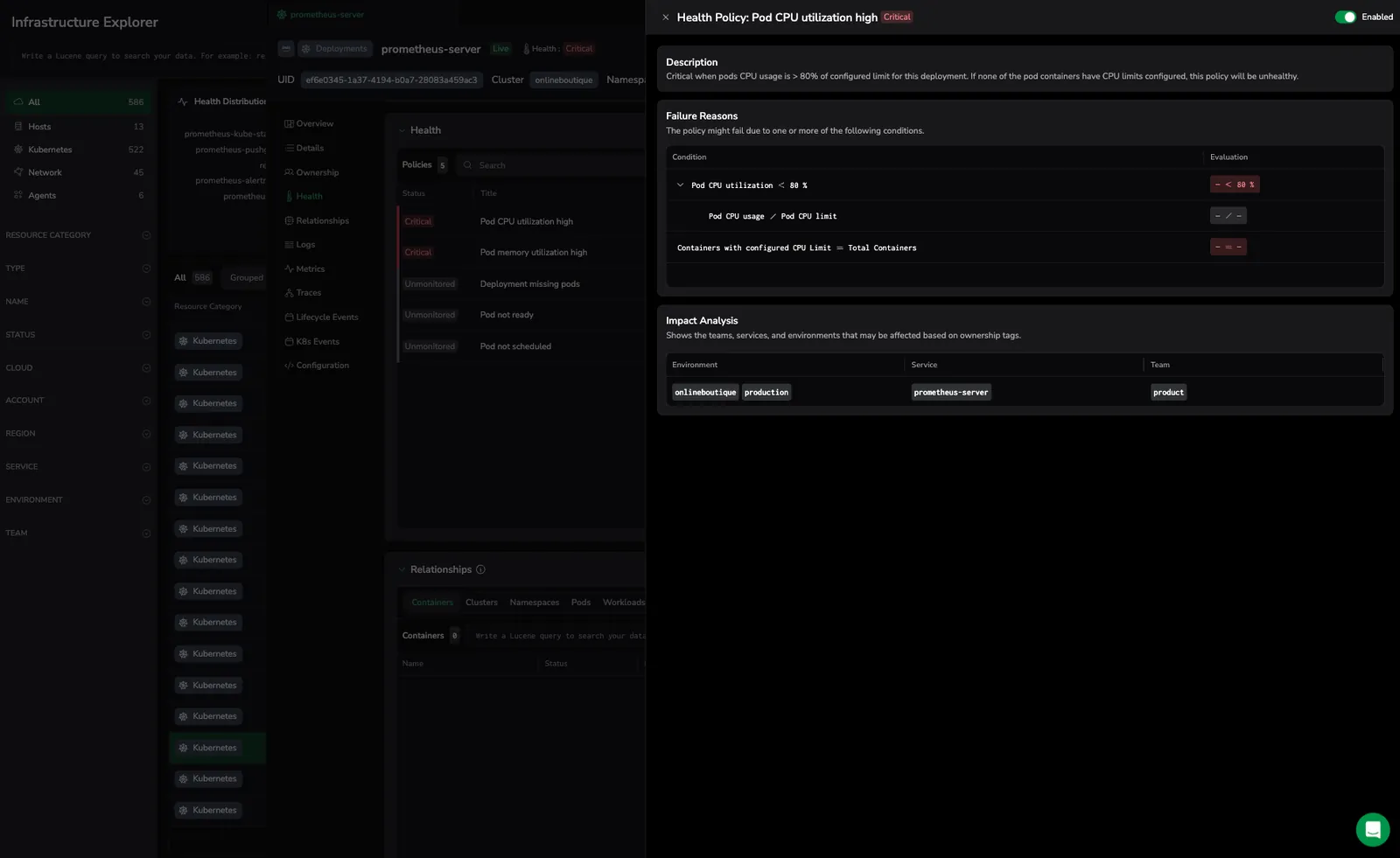The width and height of the screenshot is (1400, 858).
Task: Open the Details tab
Action: (304, 149)
